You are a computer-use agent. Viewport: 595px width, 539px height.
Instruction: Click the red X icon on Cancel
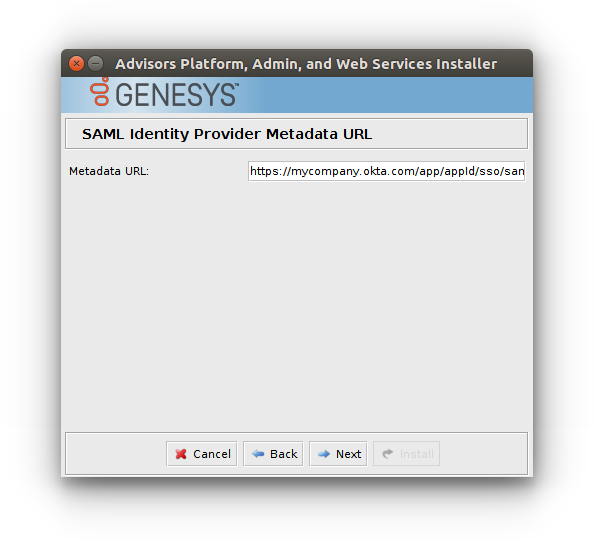coord(181,454)
